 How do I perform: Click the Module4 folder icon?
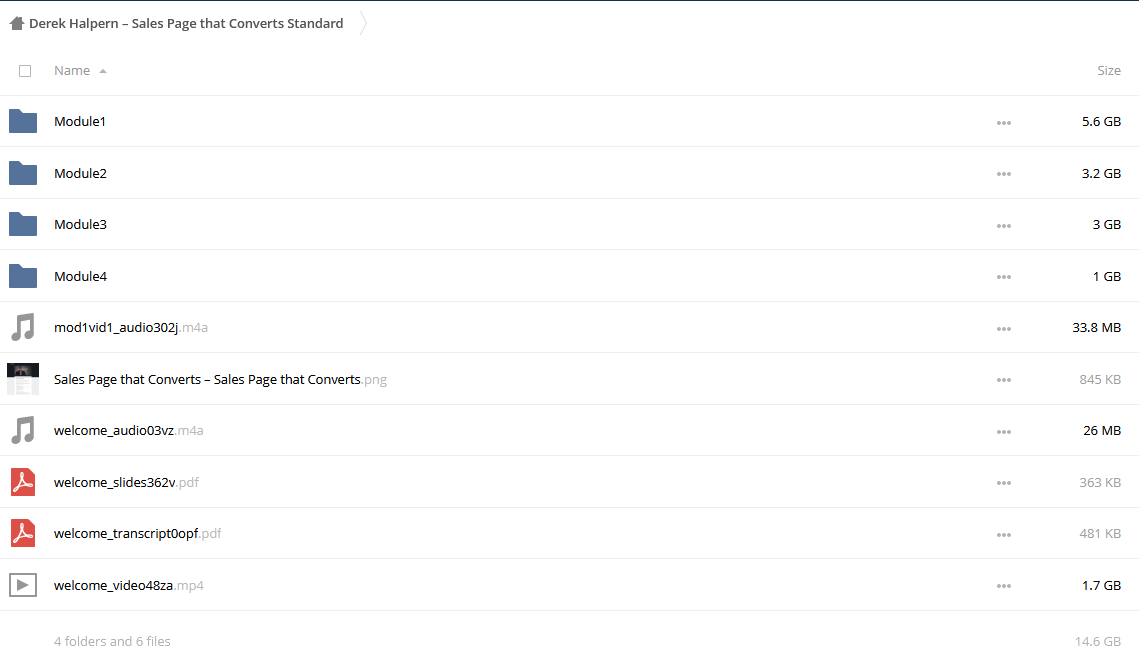(x=23, y=276)
